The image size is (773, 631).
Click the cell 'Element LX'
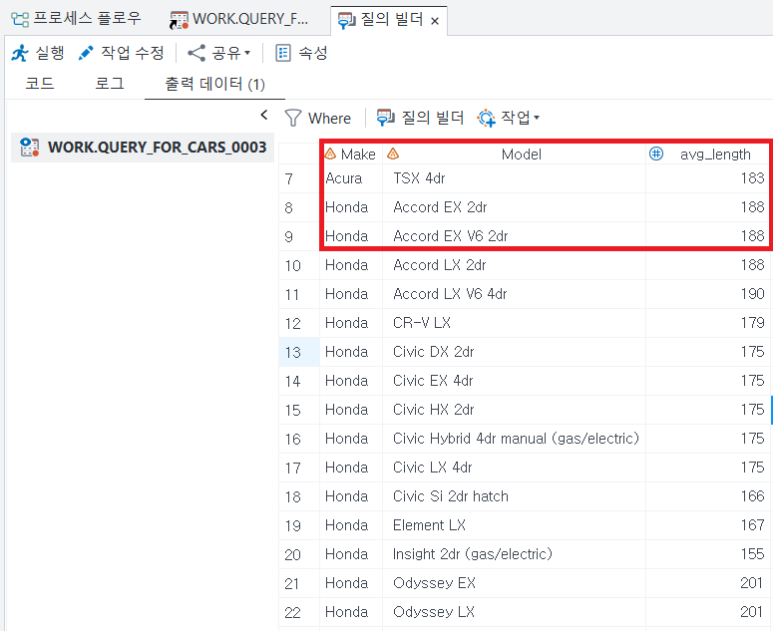(514, 526)
